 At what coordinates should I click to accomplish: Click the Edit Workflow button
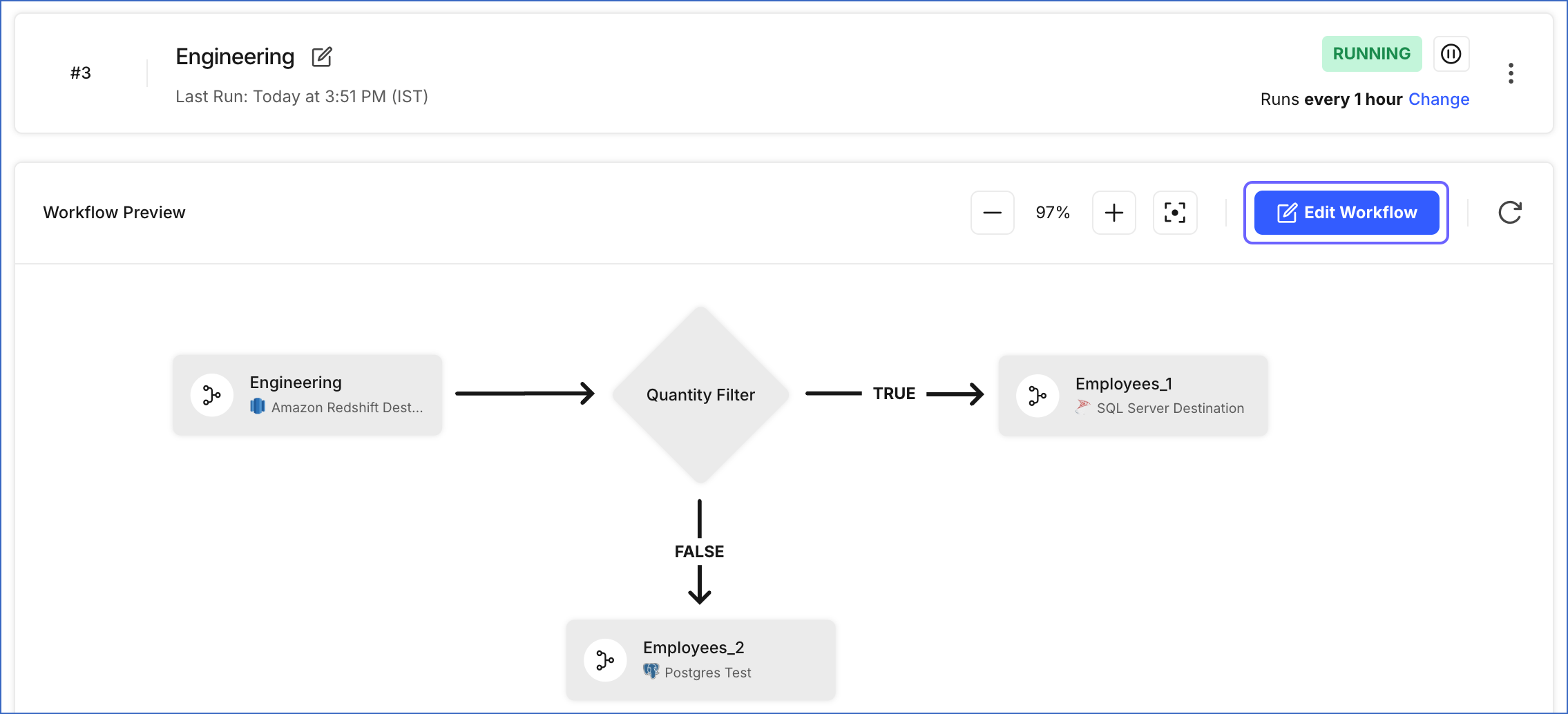click(x=1346, y=212)
